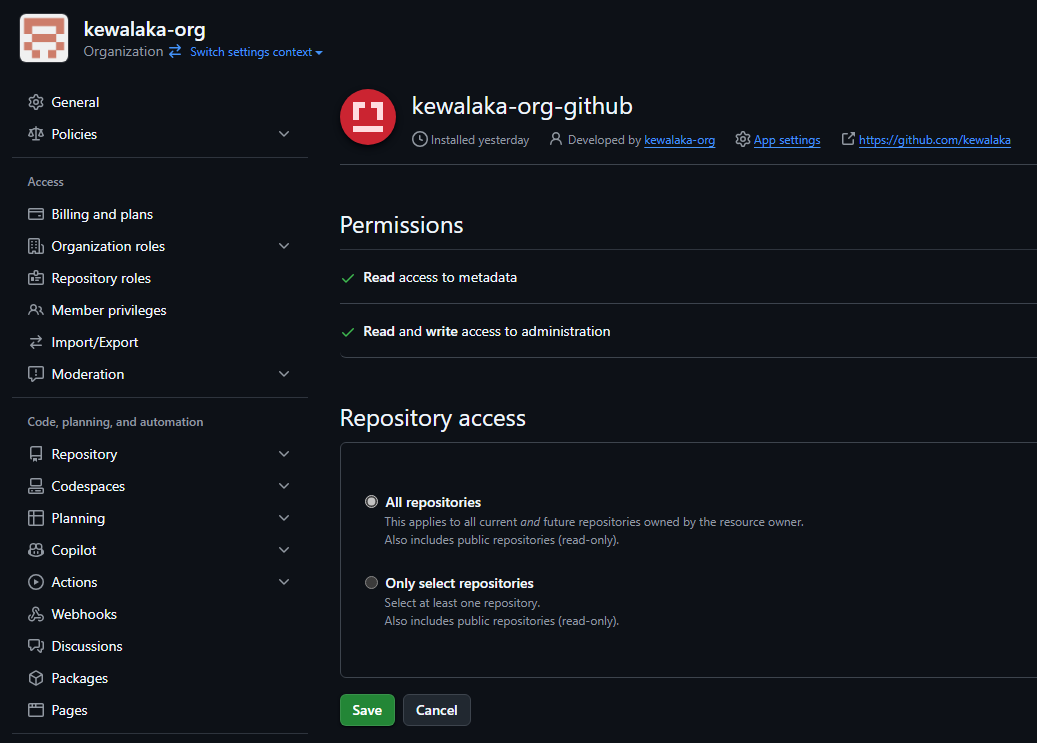This screenshot has width=1037, height=743.
Task: Click the Import/Export arrows icon
Action: (x=36, y=342)
